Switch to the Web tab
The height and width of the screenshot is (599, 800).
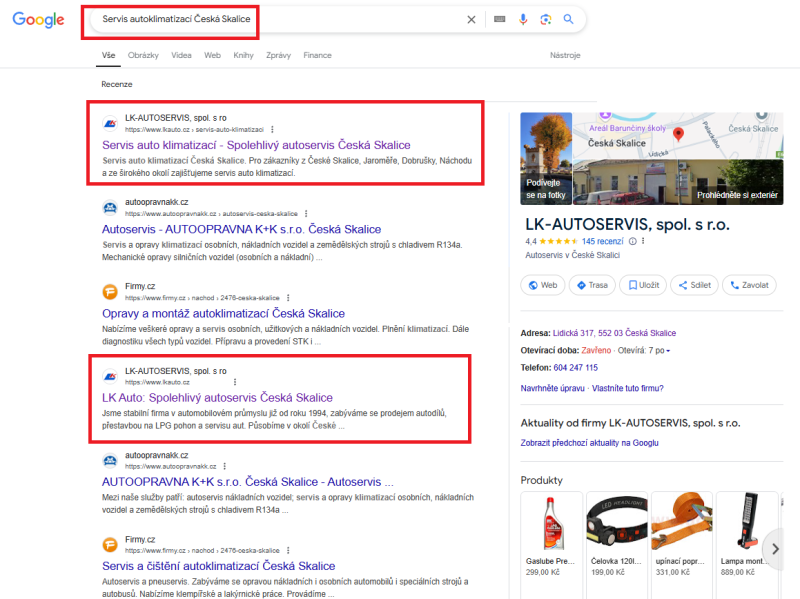212,55
